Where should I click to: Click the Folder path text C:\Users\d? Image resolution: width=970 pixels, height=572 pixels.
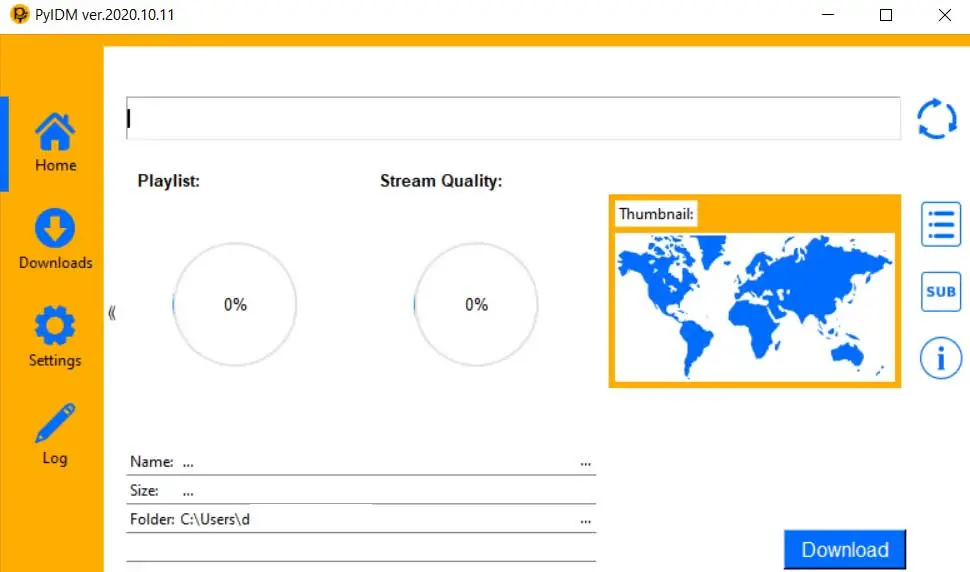(x=215, y=519)
